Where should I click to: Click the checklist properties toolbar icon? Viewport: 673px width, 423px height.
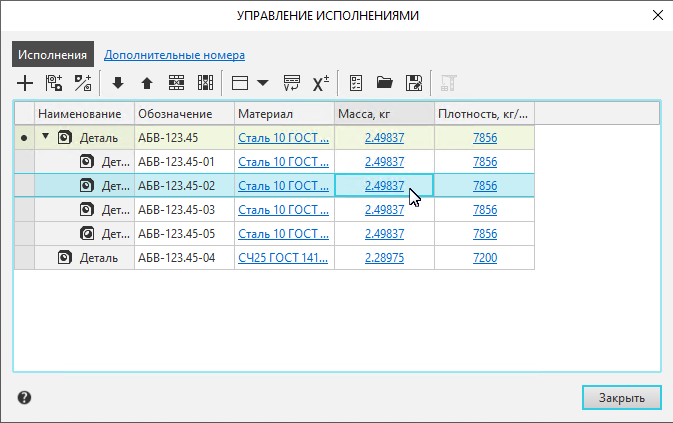(x=356, y=83)
